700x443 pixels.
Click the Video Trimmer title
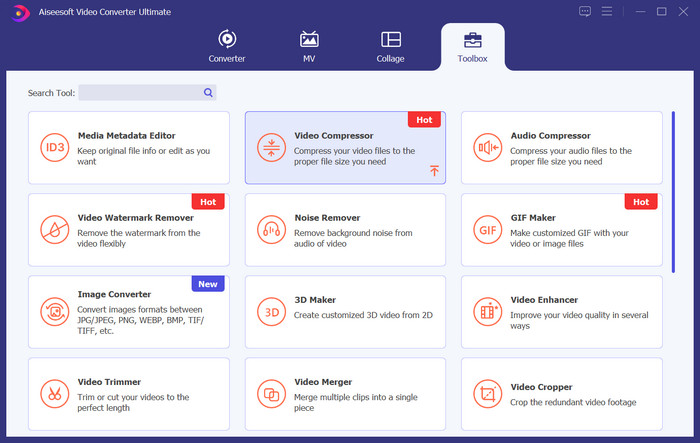[109, 382]
